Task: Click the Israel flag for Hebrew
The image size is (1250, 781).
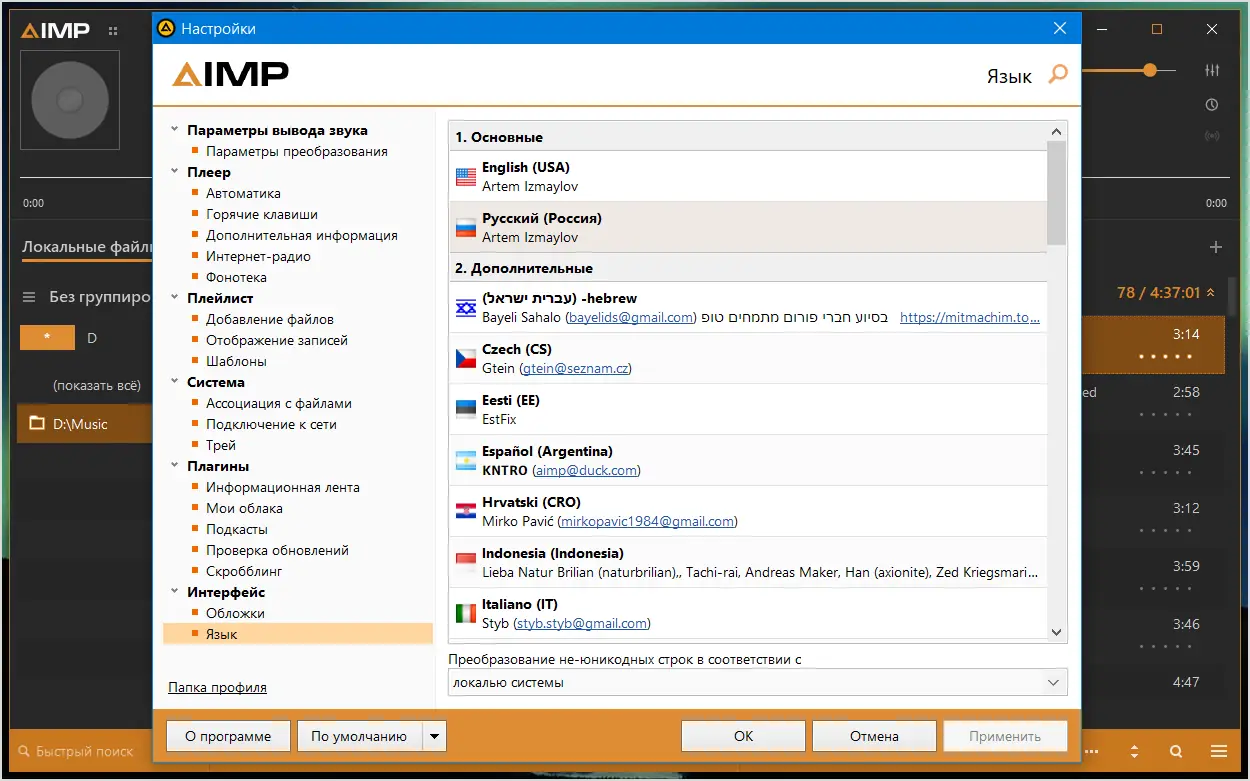Action: (x=466, y=308)
